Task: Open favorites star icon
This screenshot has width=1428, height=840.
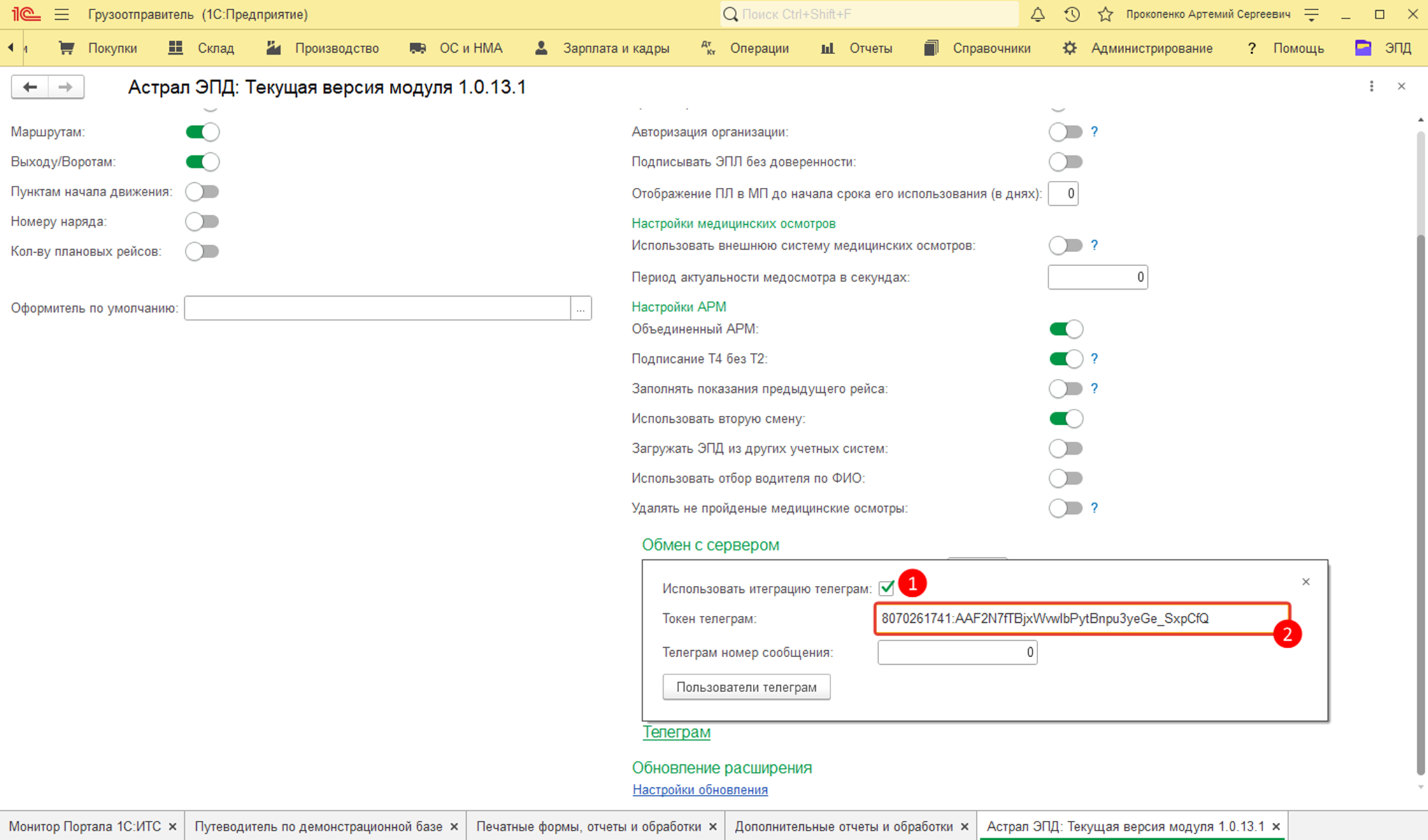Action: pyautogui.click(x=1105, y=14)
